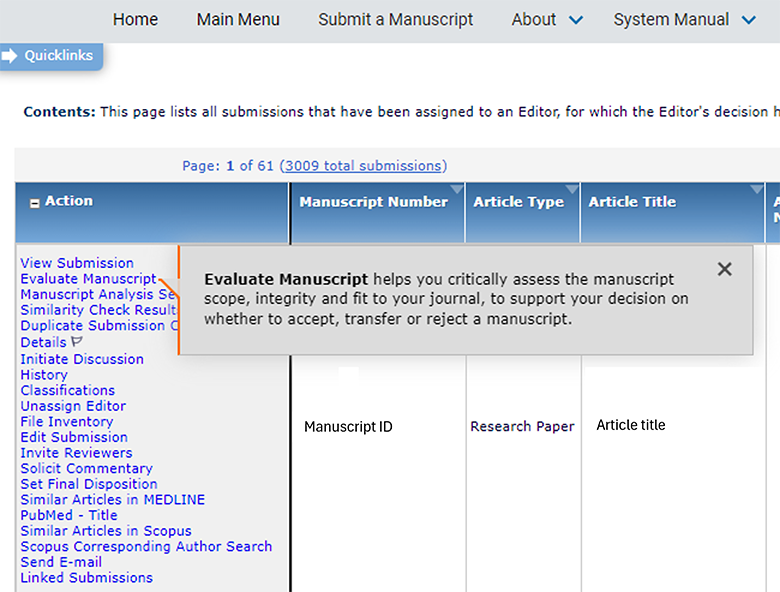Open Manuscript Number column sort triangle

457,189
